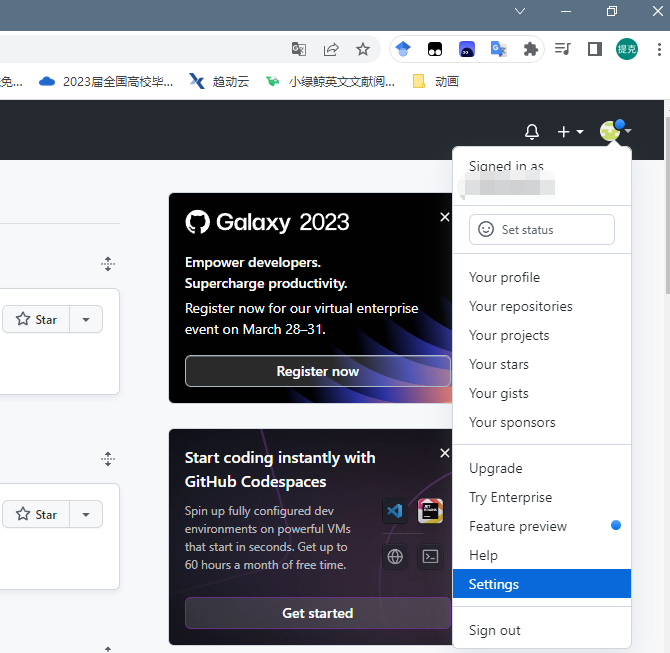Bookmark this page with the star icon

click(x=363, y=49)
